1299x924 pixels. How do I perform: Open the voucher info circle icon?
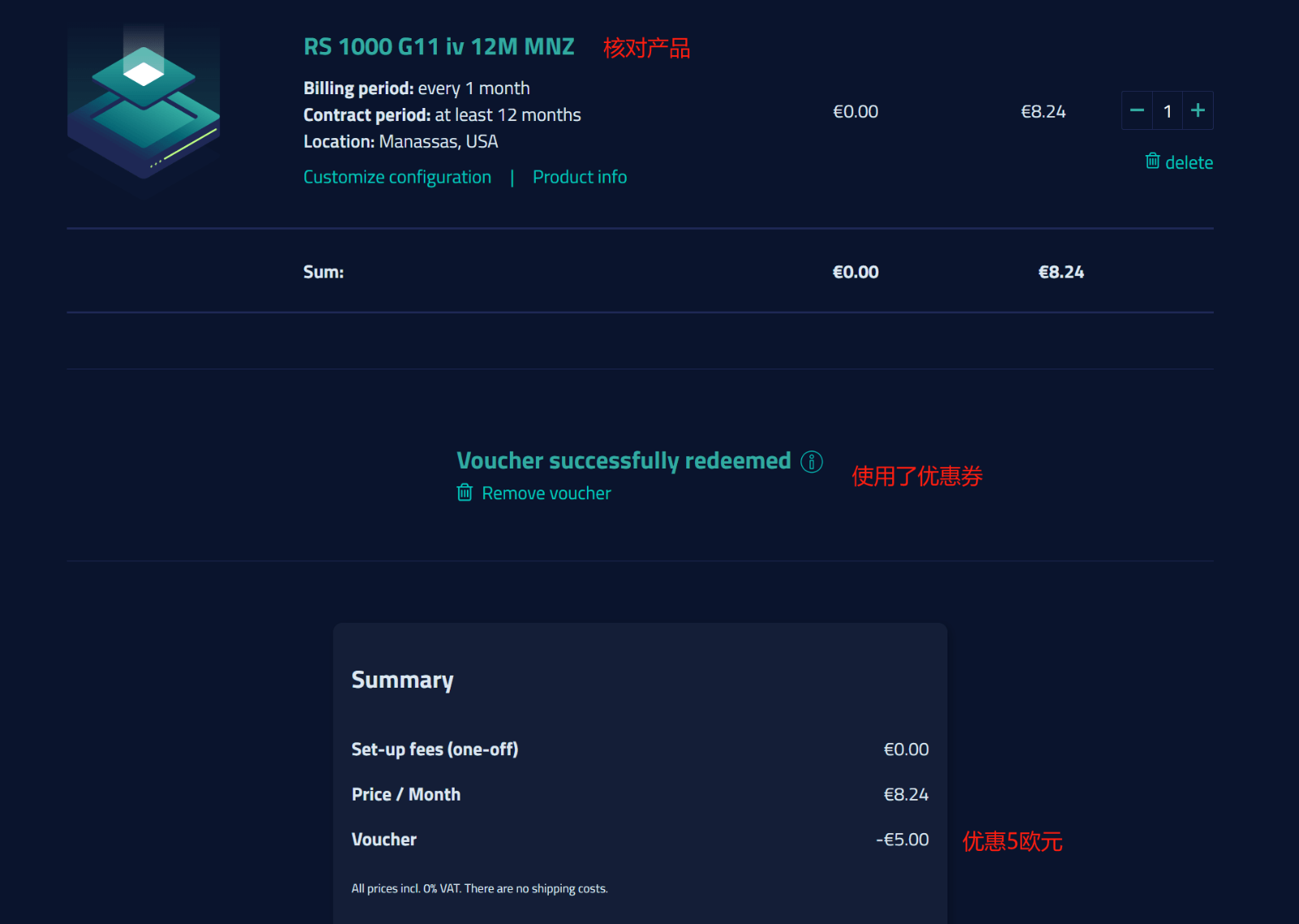(x=811, y=461)
